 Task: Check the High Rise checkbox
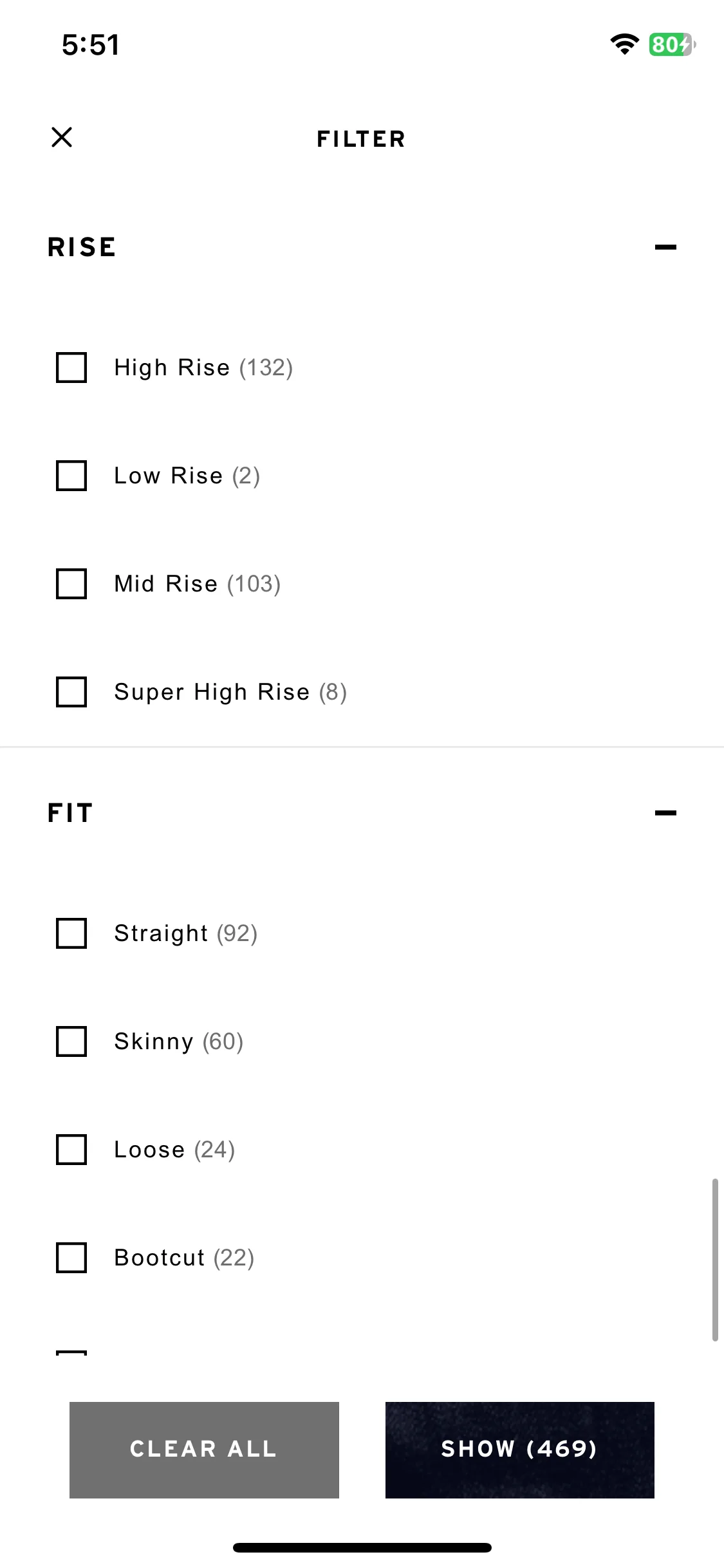(x=71, y=368)
